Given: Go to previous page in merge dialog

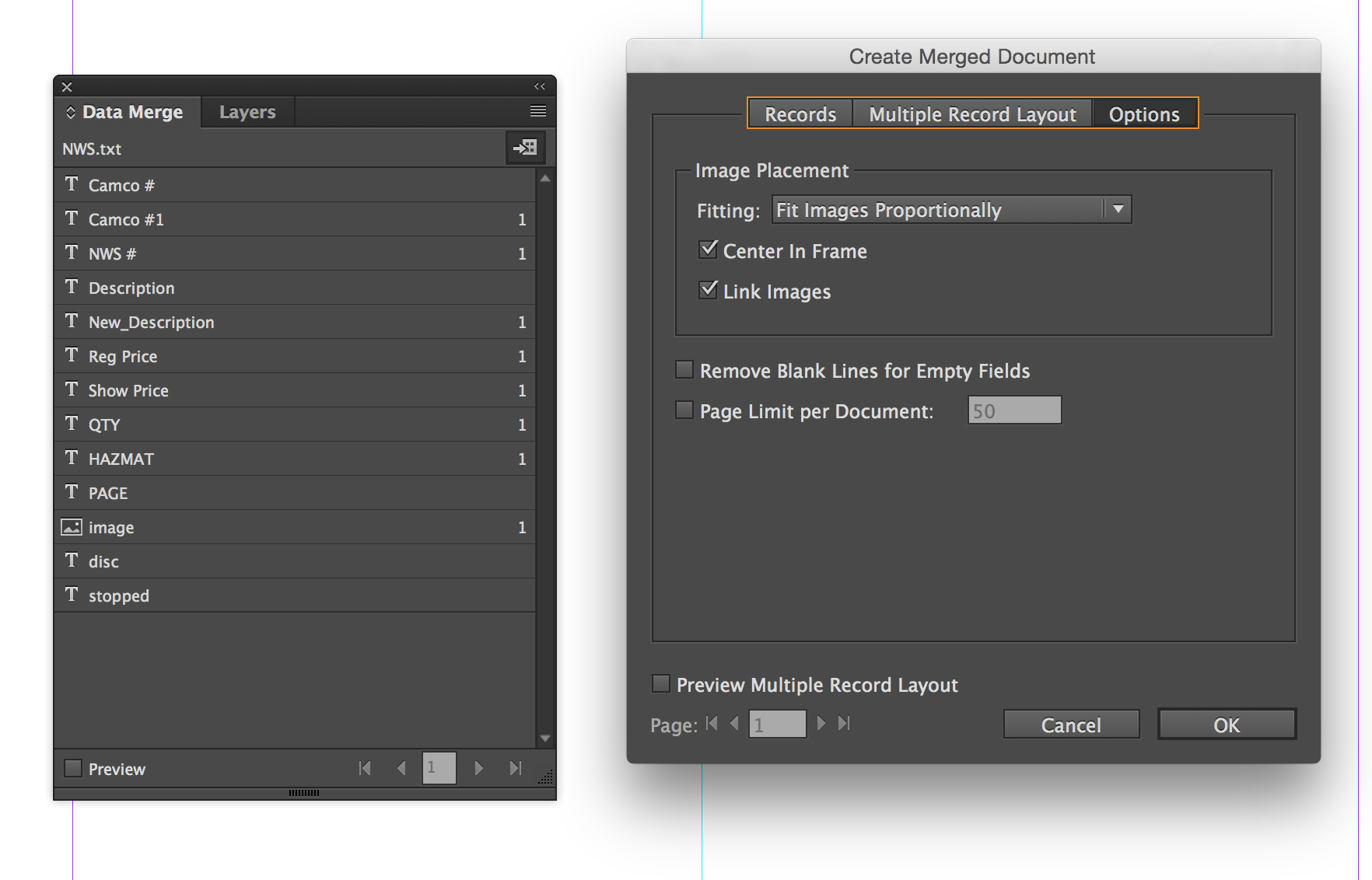Looking at the screenshot, I should pos(734,724).
